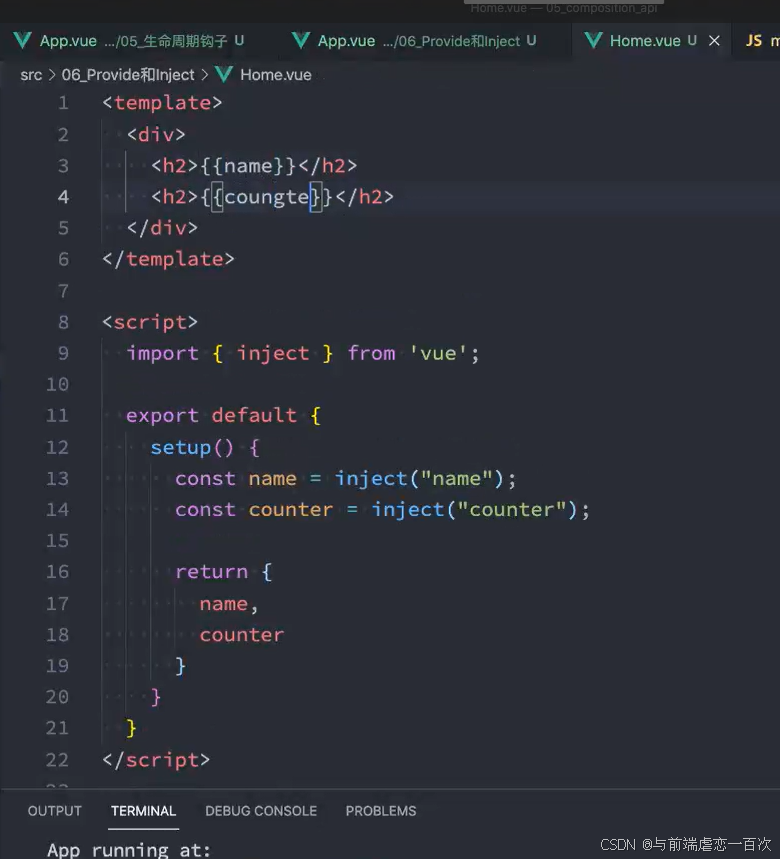Click the import keyword on line 9

click(x=163, y=353)
